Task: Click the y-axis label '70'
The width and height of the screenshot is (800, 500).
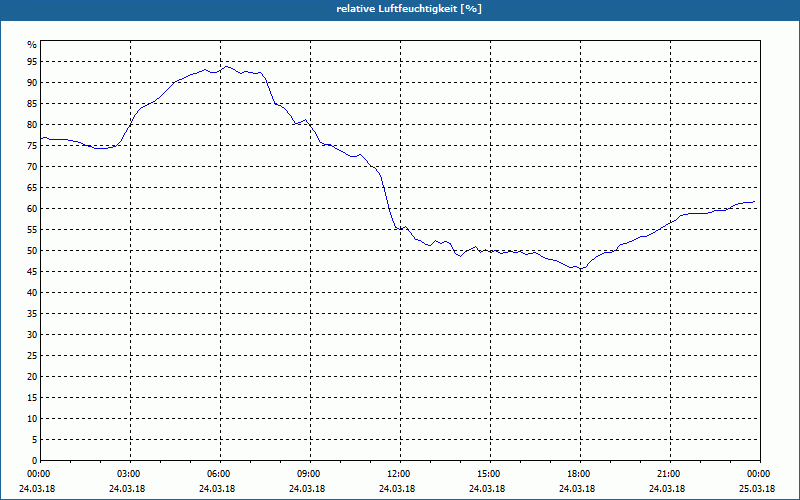Action: click(x=32, y=167)
